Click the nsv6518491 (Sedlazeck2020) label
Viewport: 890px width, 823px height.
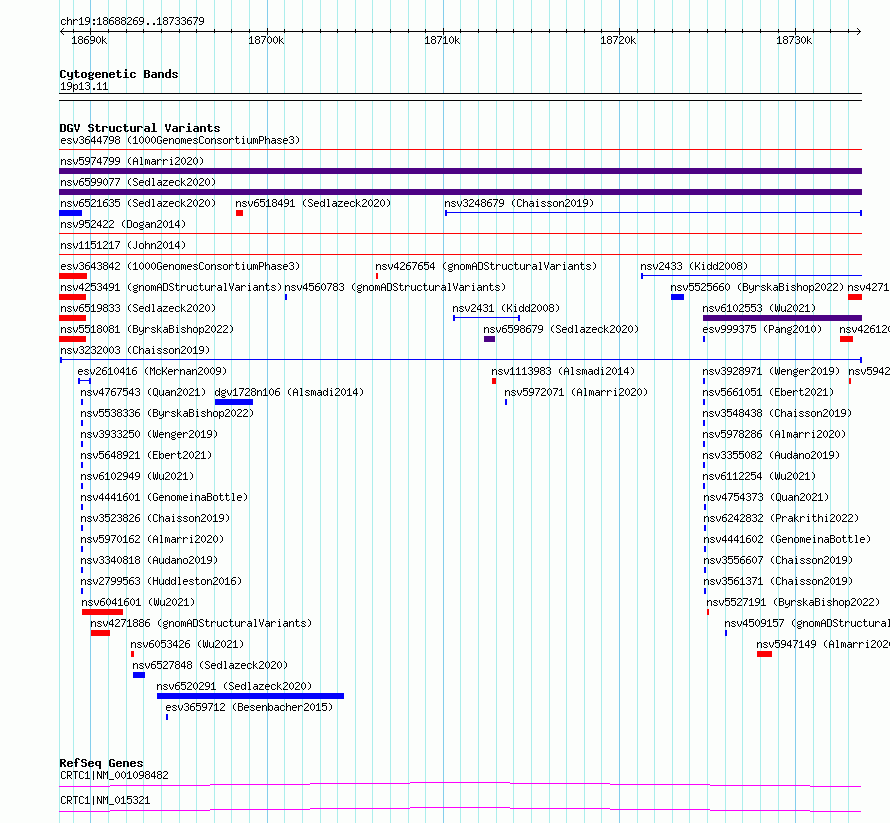coord(313,203)
